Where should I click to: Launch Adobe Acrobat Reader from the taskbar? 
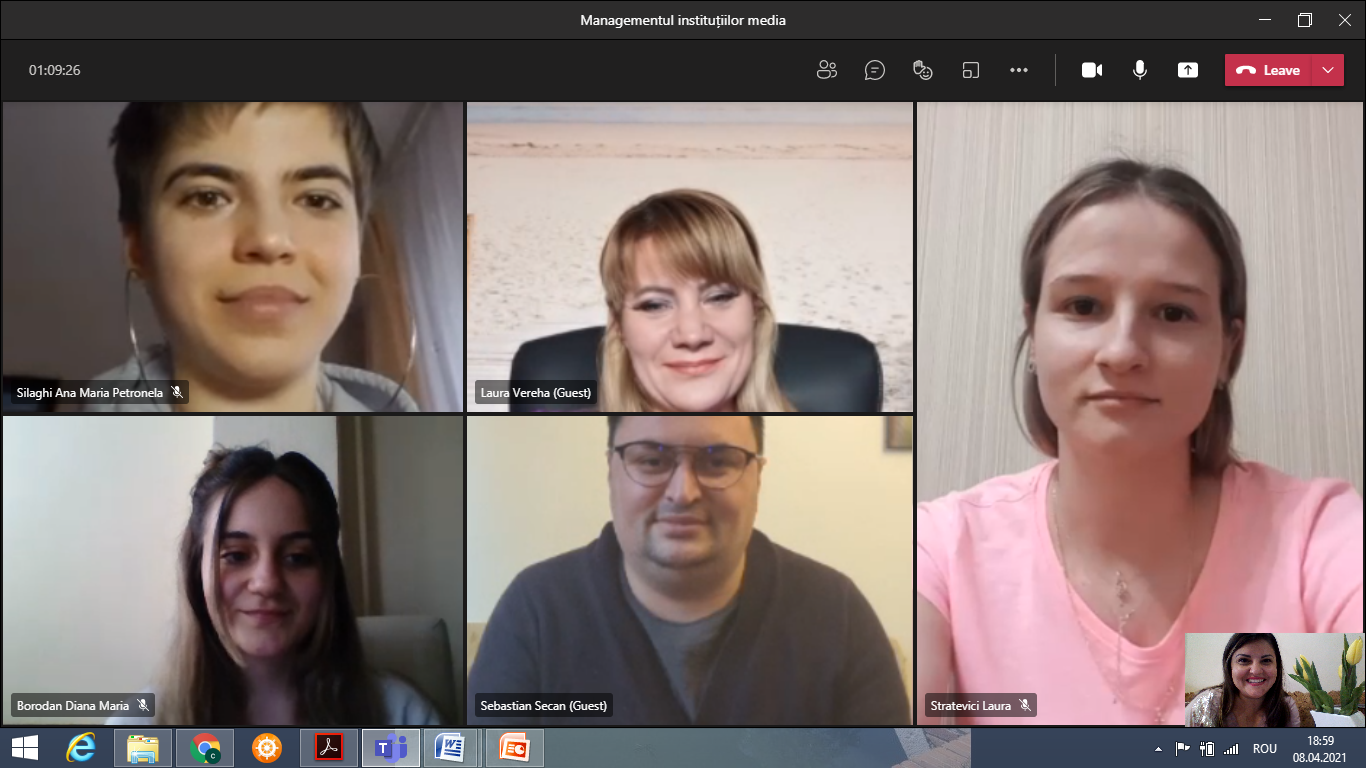pyautogui.click(x=329, y=747)
